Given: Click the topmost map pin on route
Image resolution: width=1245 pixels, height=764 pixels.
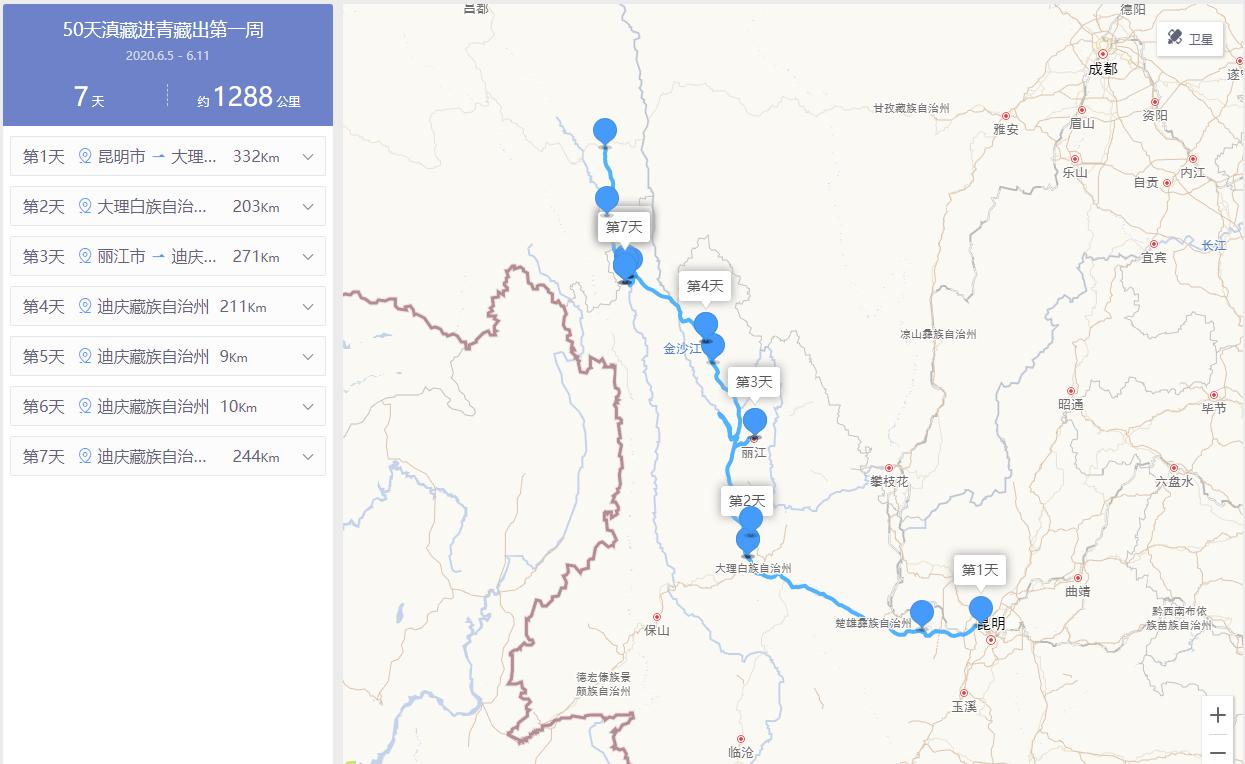Looking at the screenshot, I should [605, 132].
